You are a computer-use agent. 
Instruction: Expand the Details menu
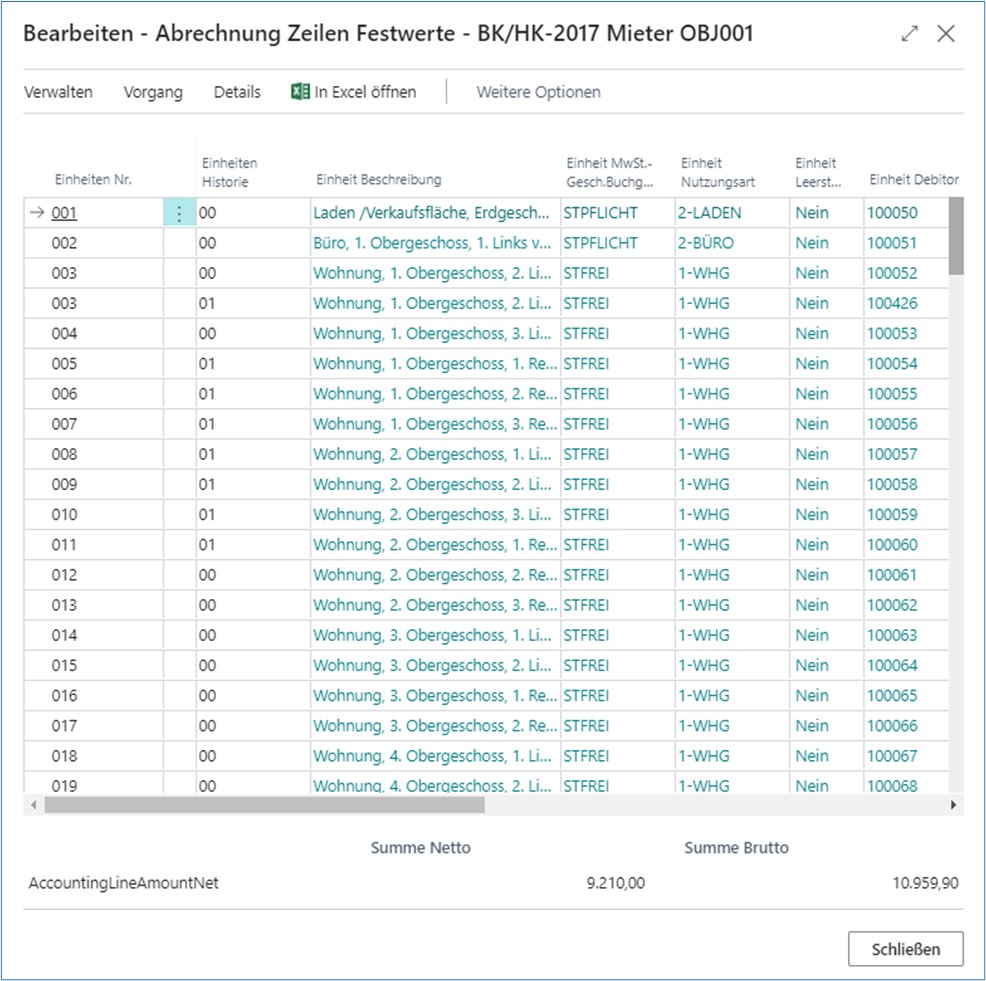237,92
